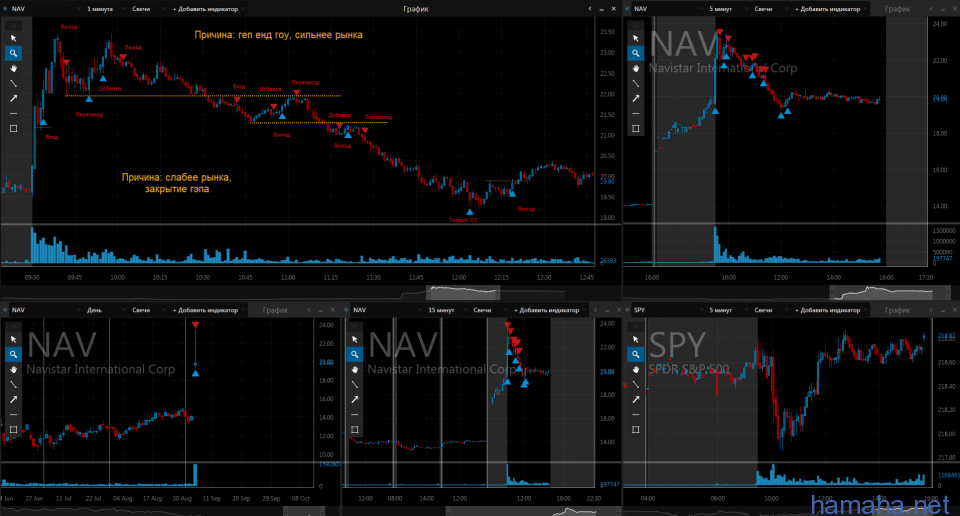Click the timeline navigator thumbnail under 1-minute chart
The height and width of the screenshot is (516, 960).
pos(462,292)
